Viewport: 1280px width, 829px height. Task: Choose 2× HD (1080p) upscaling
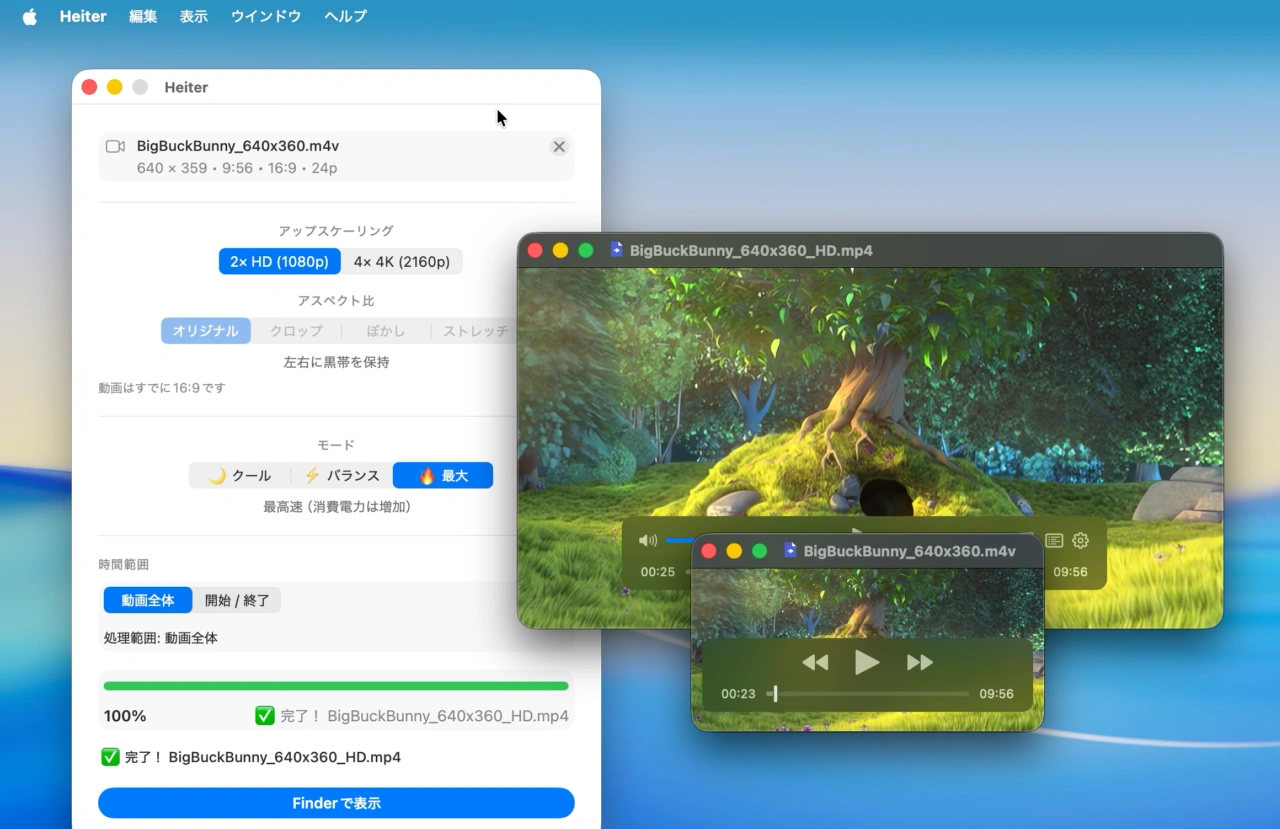280,262
